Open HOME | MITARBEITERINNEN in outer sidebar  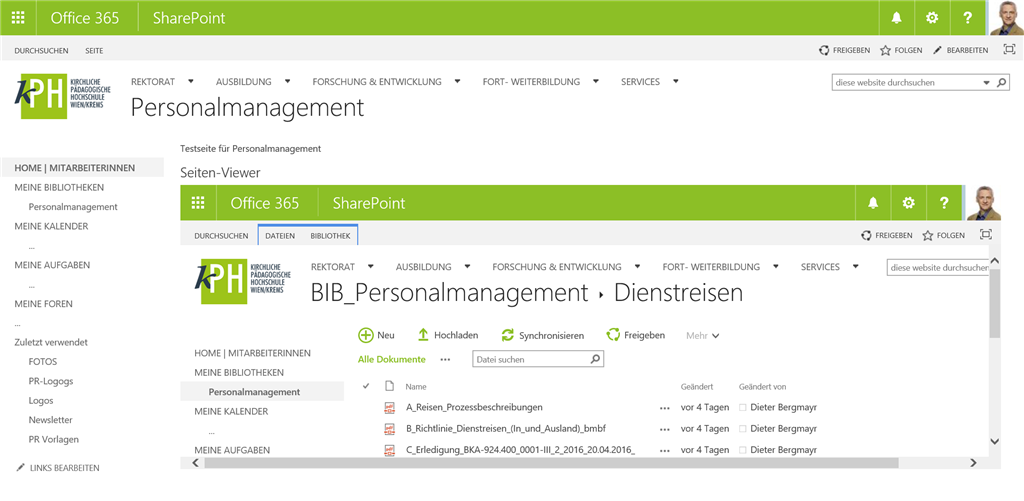74,168
